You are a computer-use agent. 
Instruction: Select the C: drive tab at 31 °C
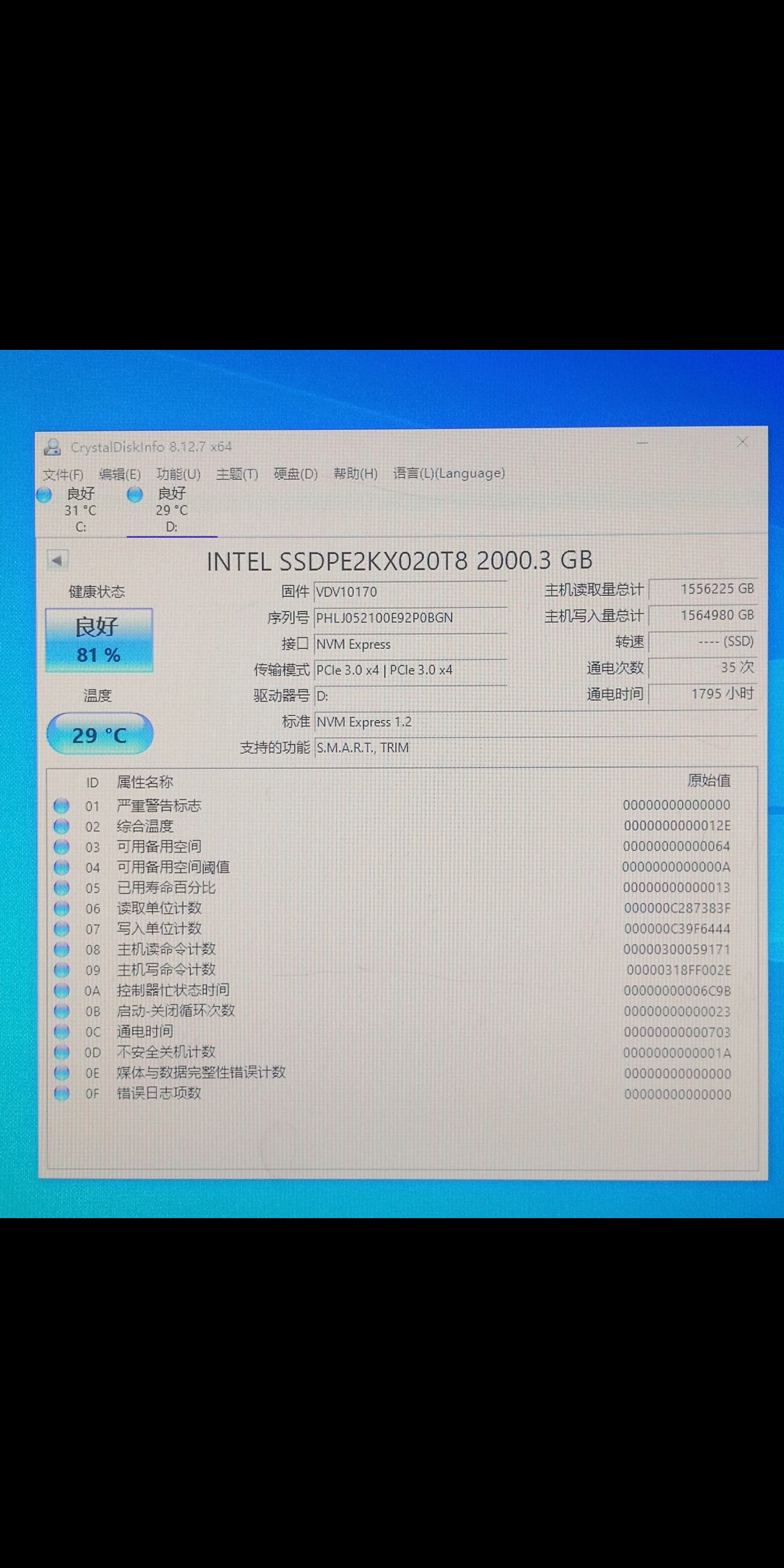point(81,510)
